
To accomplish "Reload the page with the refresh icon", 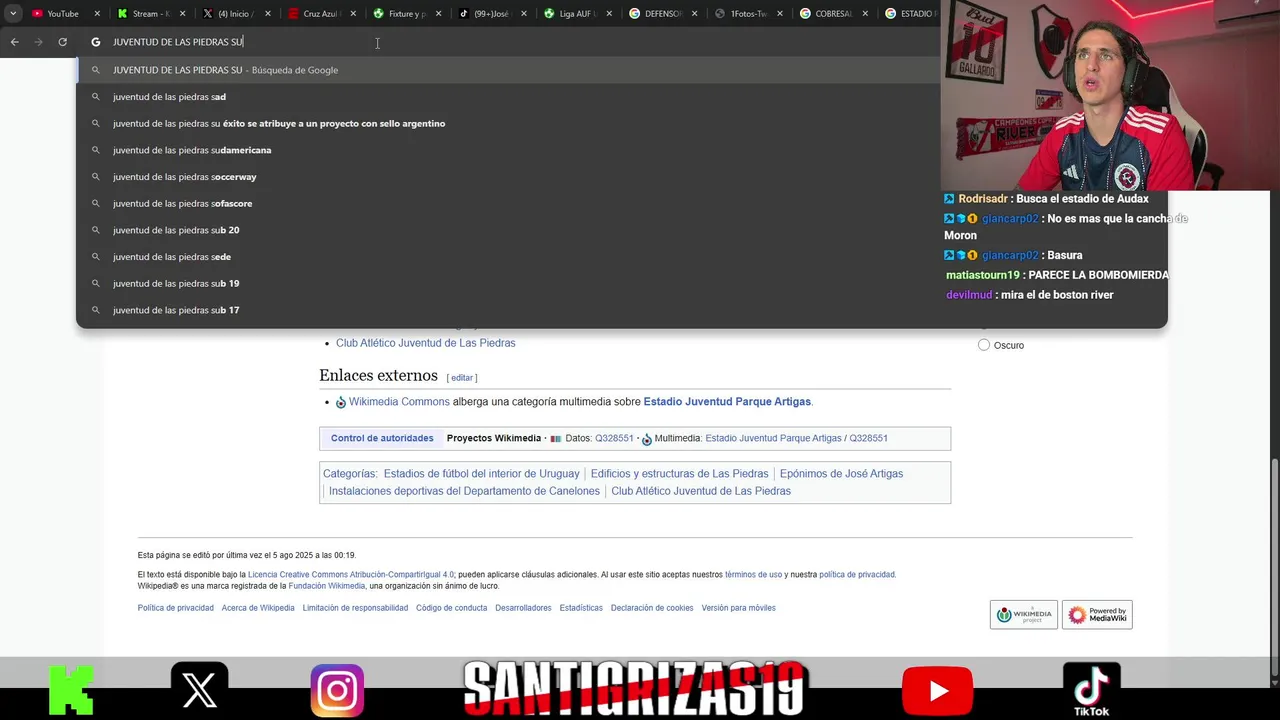I will pyautogui.click(x=62, y=42).
